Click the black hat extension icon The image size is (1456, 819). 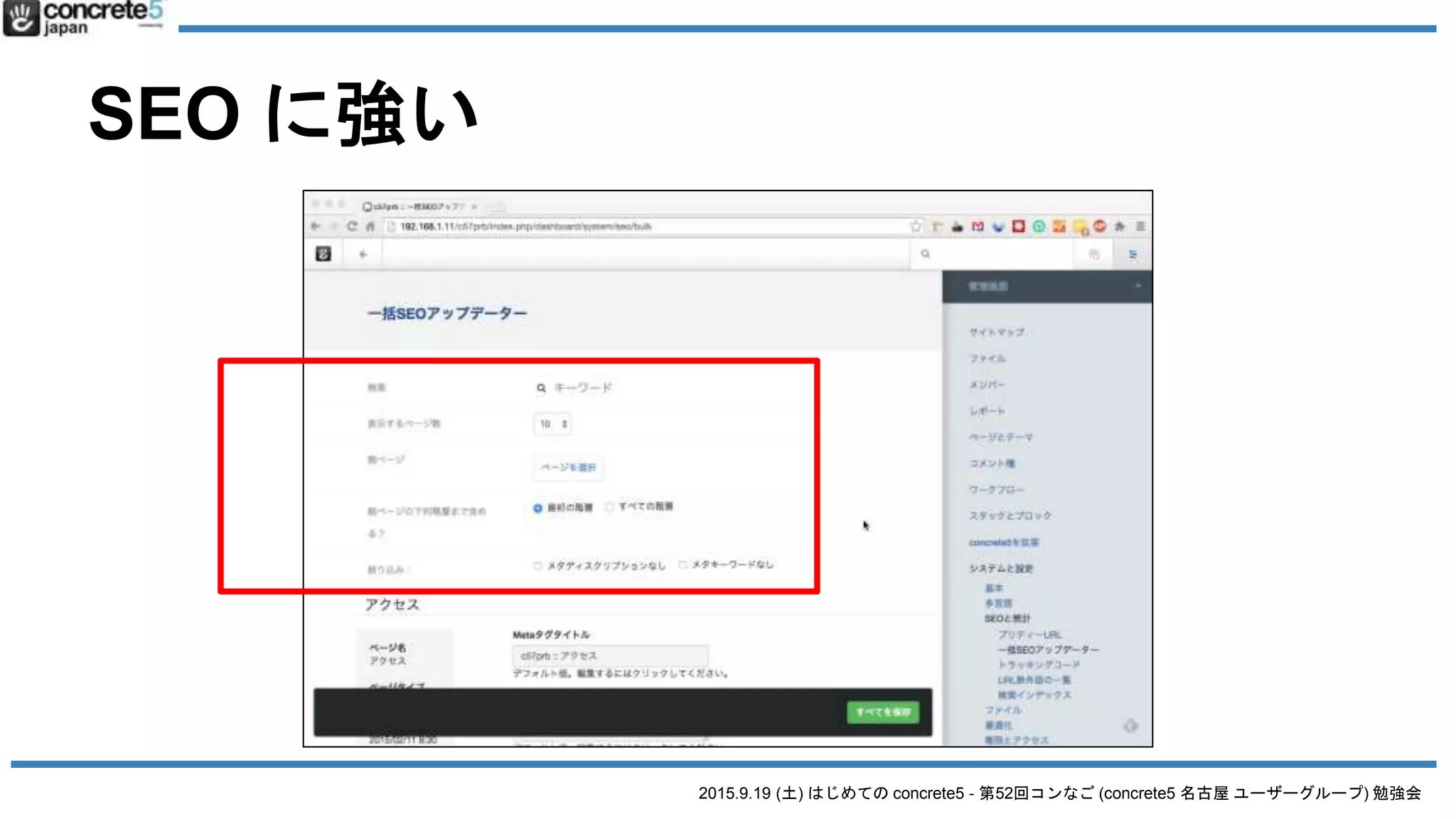tap(958, 227)
